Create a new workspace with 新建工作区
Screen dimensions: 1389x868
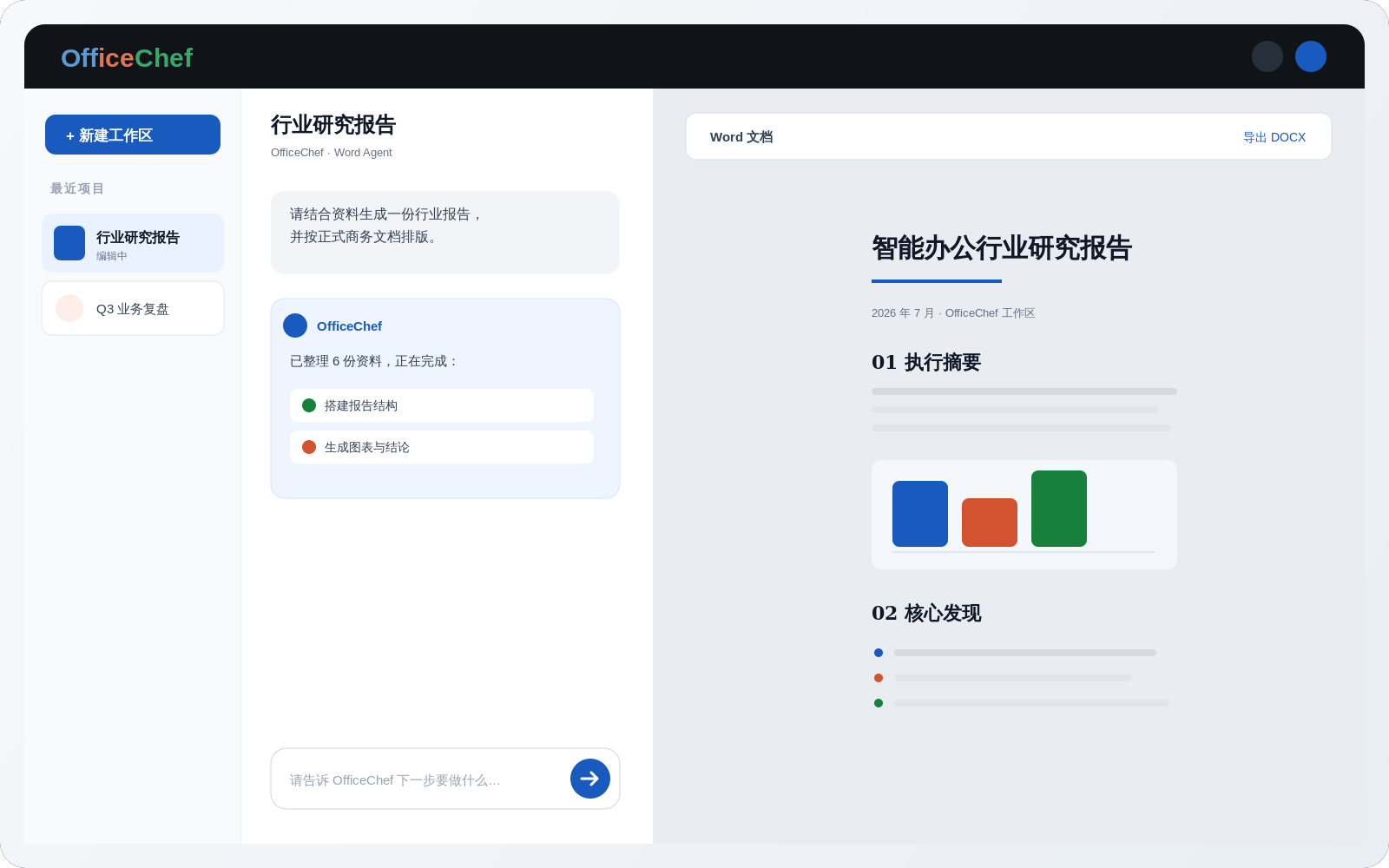point(133,135)
